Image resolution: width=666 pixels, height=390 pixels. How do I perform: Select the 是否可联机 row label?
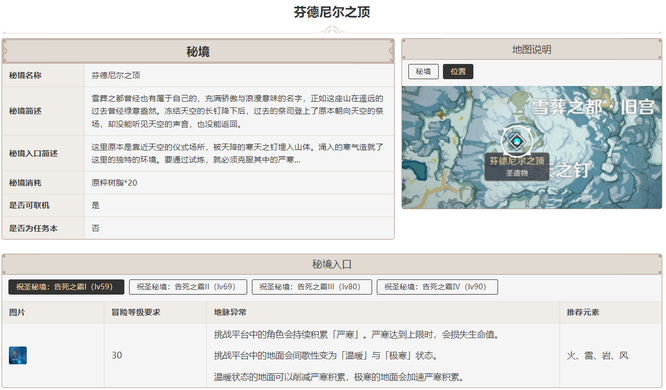[x=29, y=205]
